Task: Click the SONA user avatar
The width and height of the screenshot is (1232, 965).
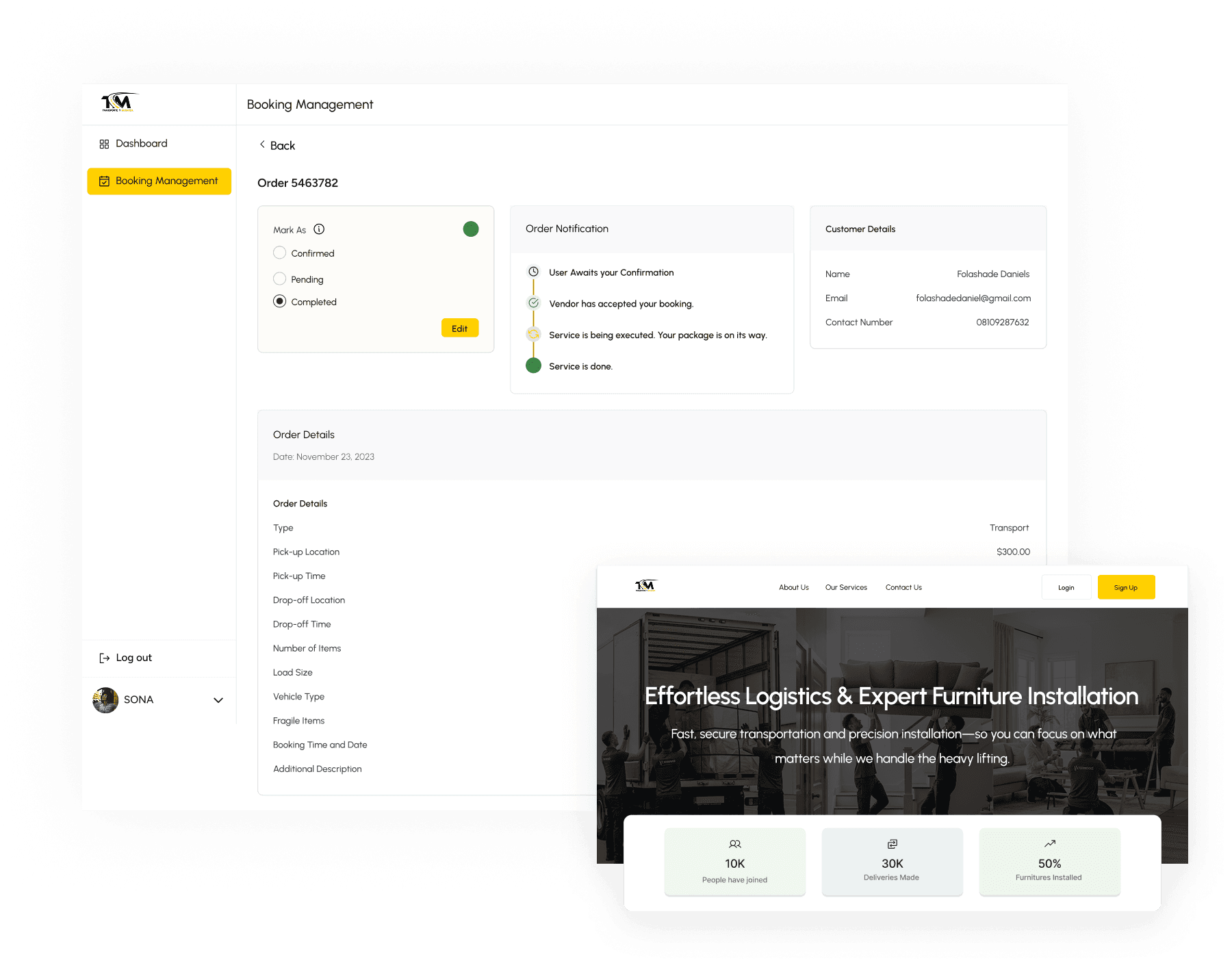Action: 105,700
